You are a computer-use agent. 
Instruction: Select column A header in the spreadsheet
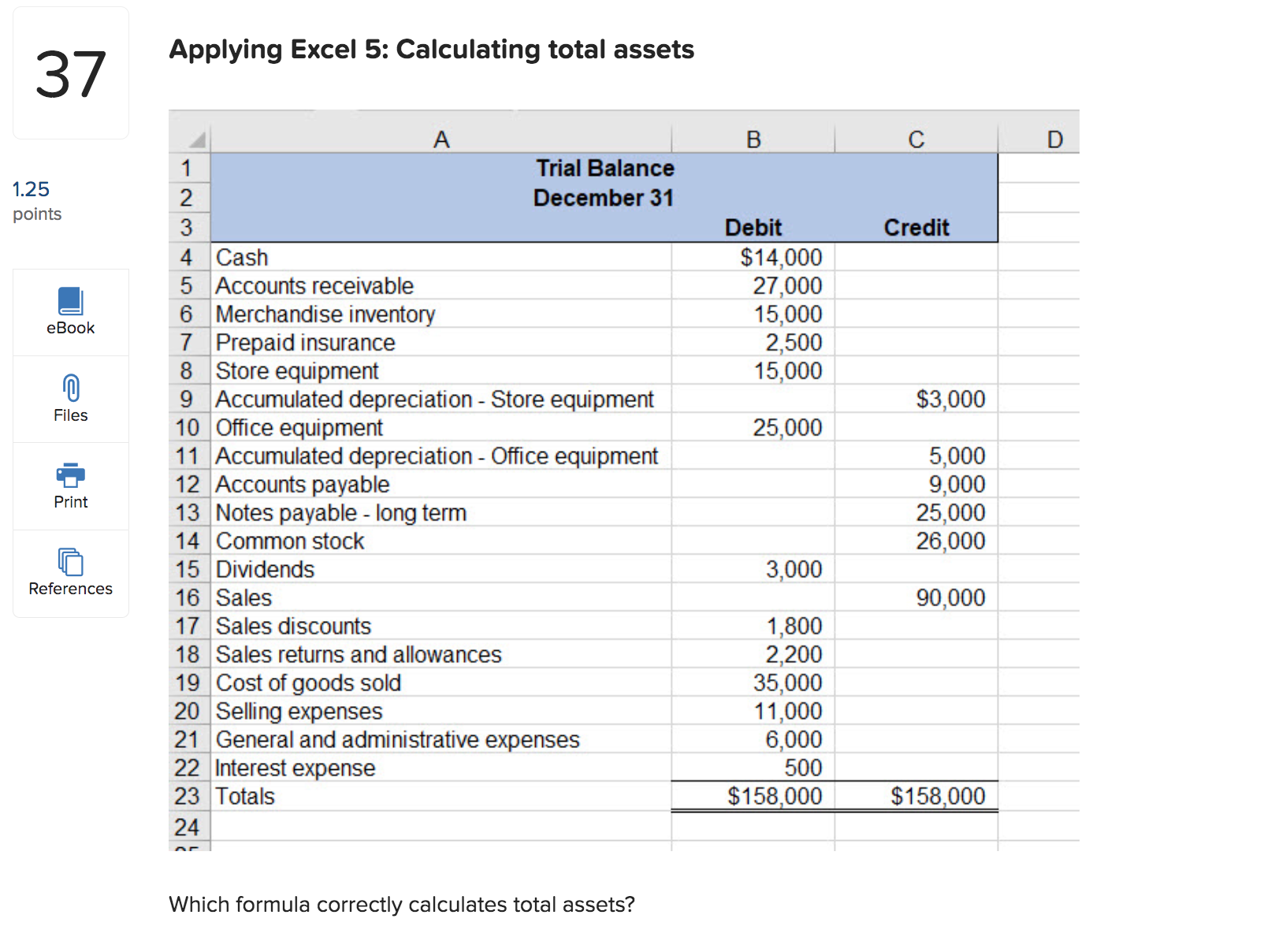[x=440, y=138]
